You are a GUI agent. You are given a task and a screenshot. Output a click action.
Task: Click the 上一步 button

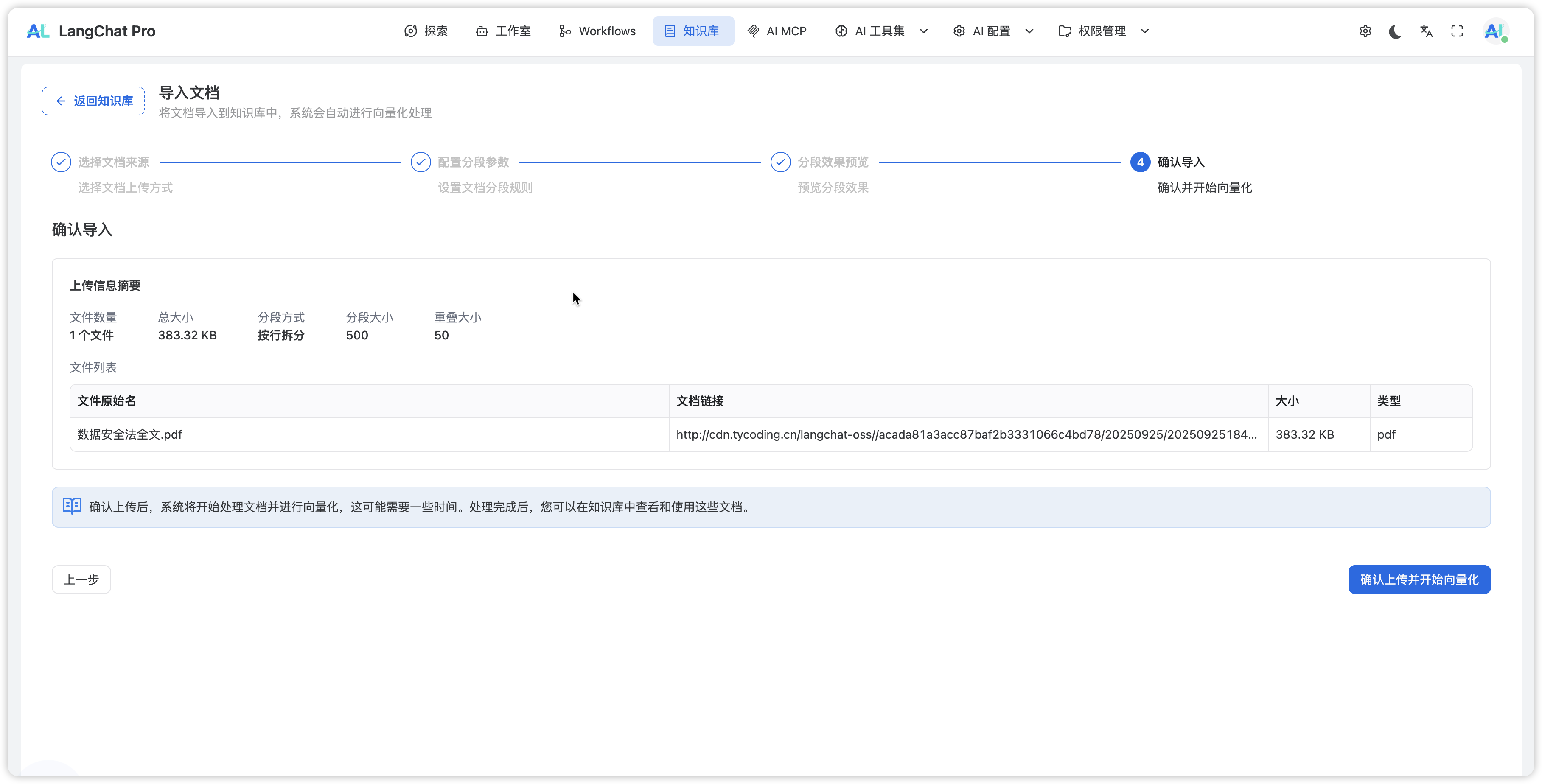81,580
